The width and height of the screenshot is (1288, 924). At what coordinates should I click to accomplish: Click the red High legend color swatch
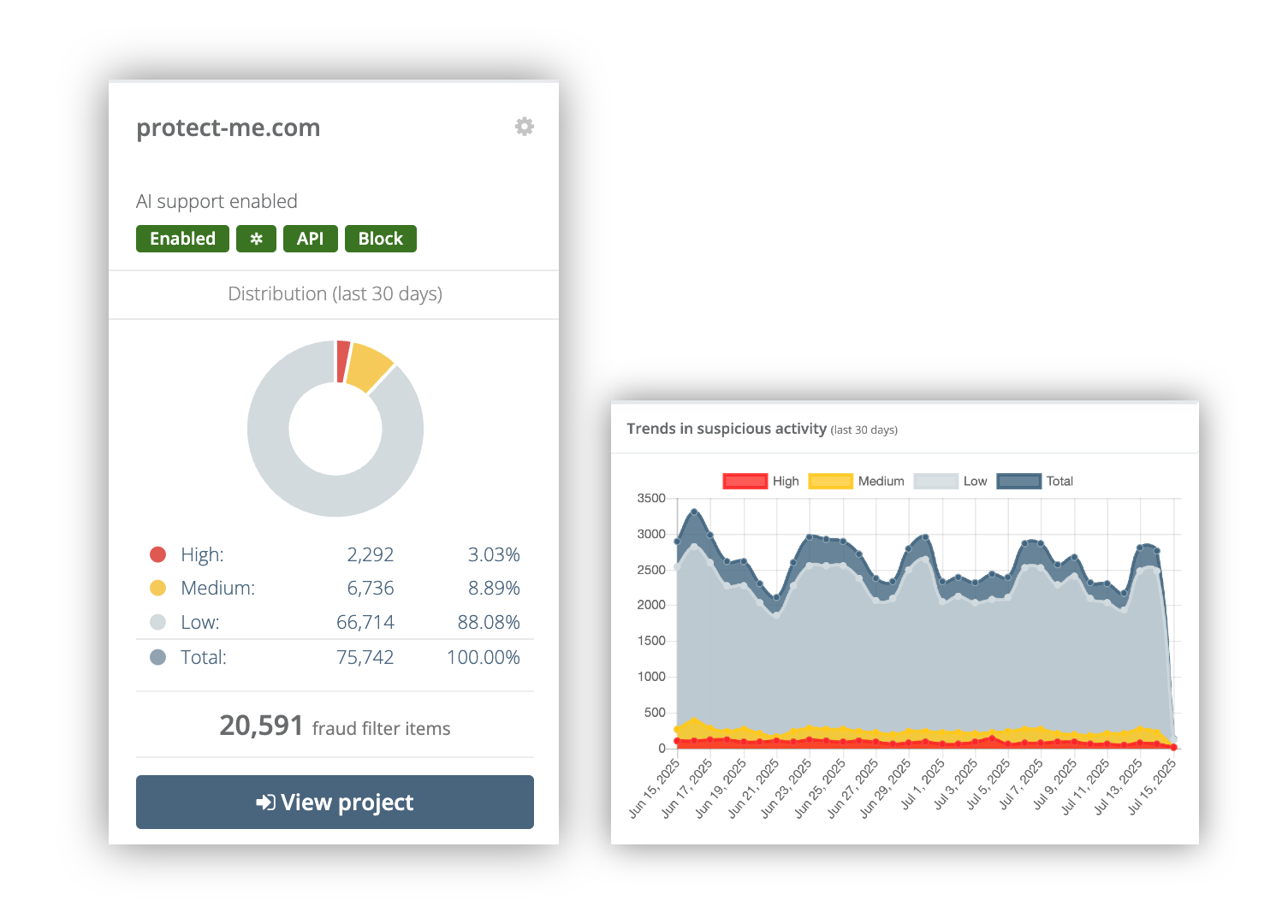[x=744, y=481]
